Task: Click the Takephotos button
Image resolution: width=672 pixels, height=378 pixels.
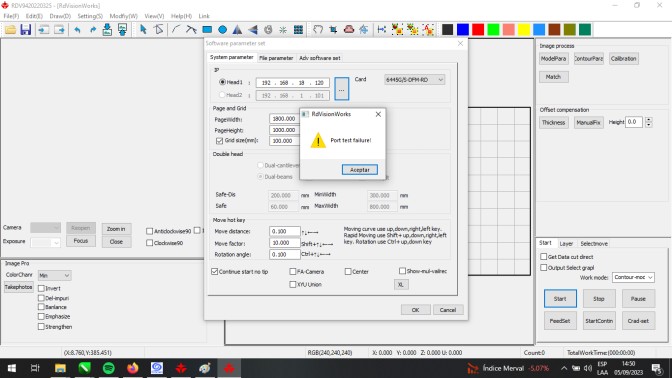Action: [18, 287]
